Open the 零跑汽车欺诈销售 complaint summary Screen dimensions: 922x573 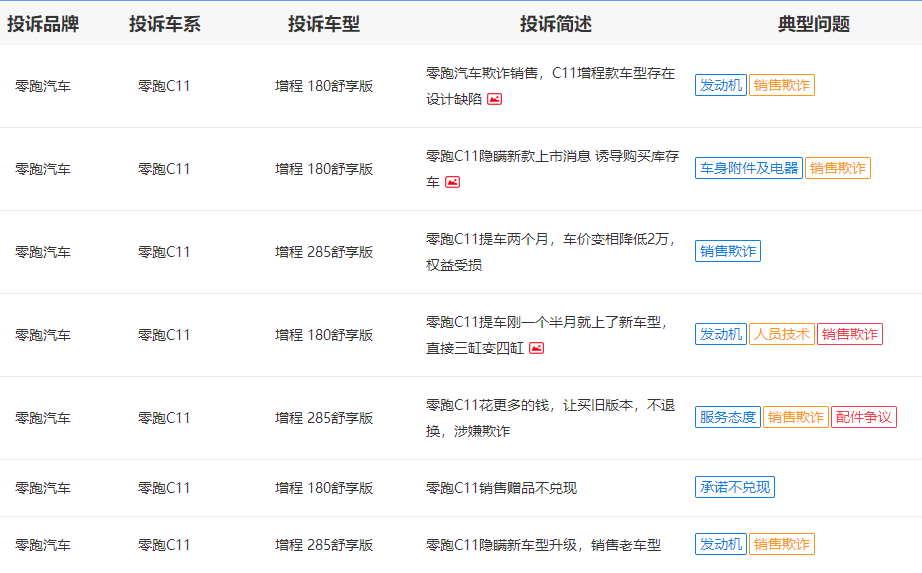[550, 74]
